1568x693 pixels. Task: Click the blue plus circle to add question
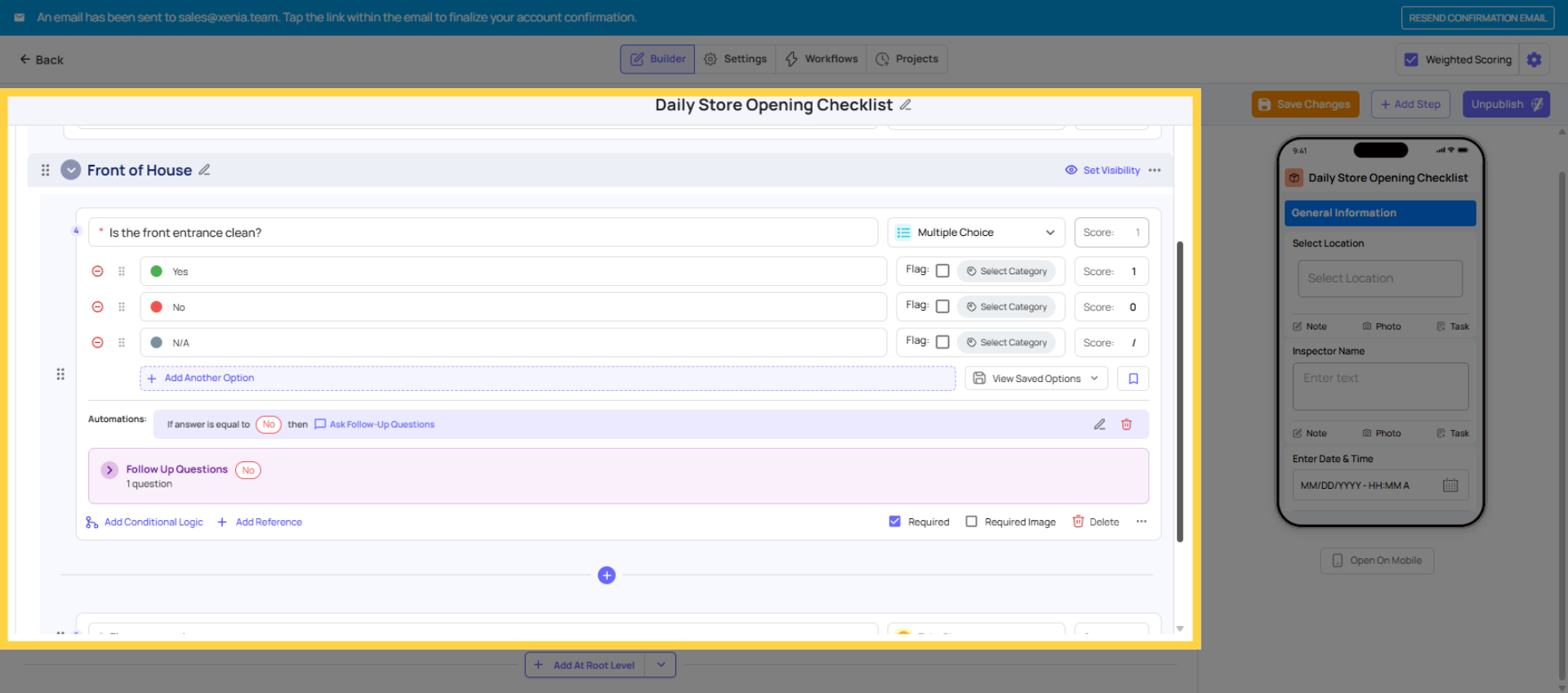(x=606, y=575)
